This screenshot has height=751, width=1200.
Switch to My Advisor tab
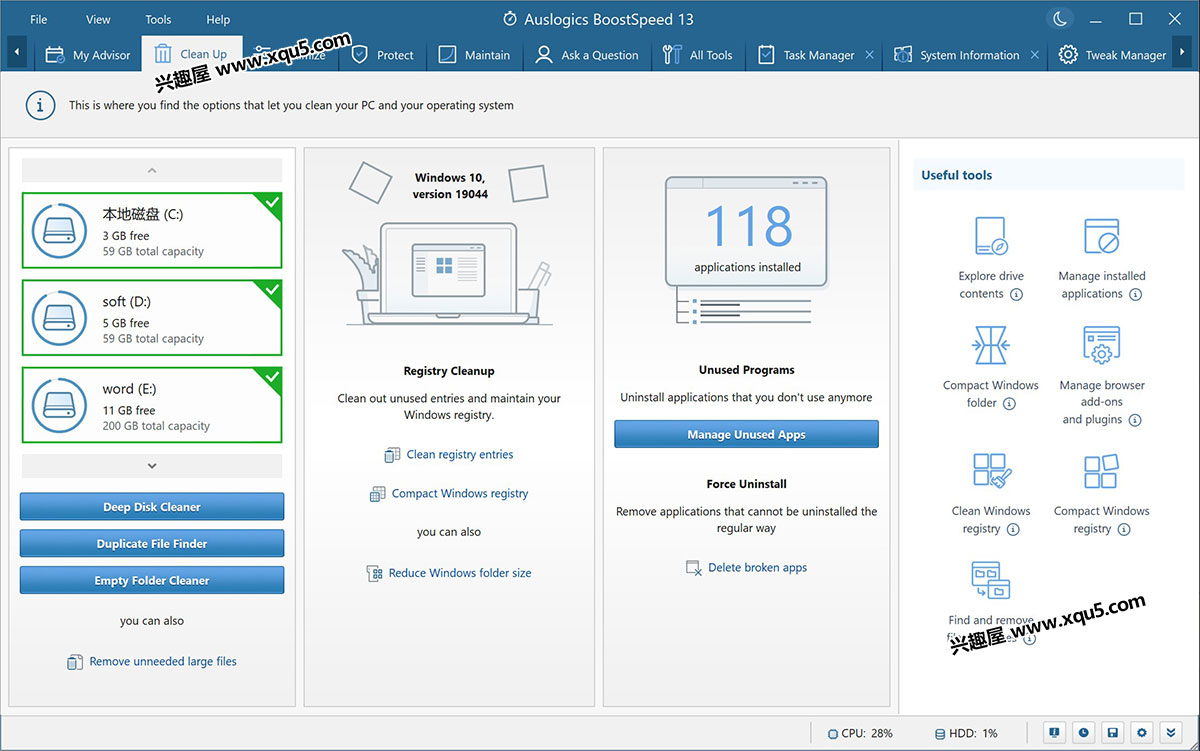click(x=88, y=55)
